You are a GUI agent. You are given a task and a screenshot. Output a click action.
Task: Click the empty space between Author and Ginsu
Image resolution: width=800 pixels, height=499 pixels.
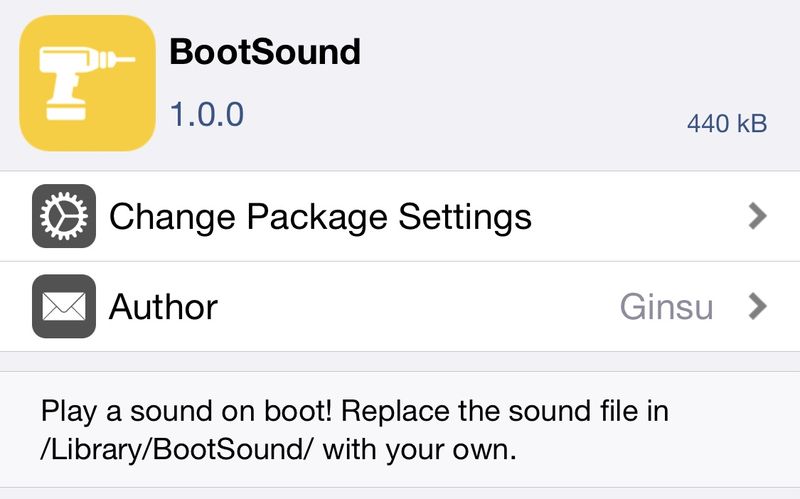(418, 307)
